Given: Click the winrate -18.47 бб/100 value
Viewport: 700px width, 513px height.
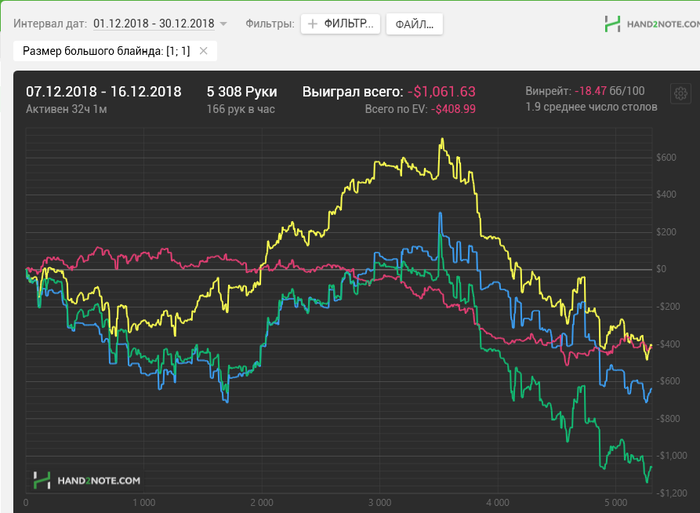Looking at the screenshot, I should tap(609, 91).
